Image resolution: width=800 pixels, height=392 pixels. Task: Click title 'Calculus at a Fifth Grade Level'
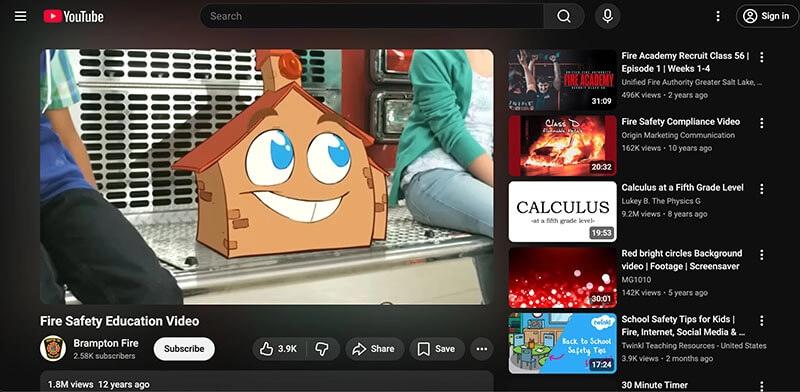click(x=682, y=187)
